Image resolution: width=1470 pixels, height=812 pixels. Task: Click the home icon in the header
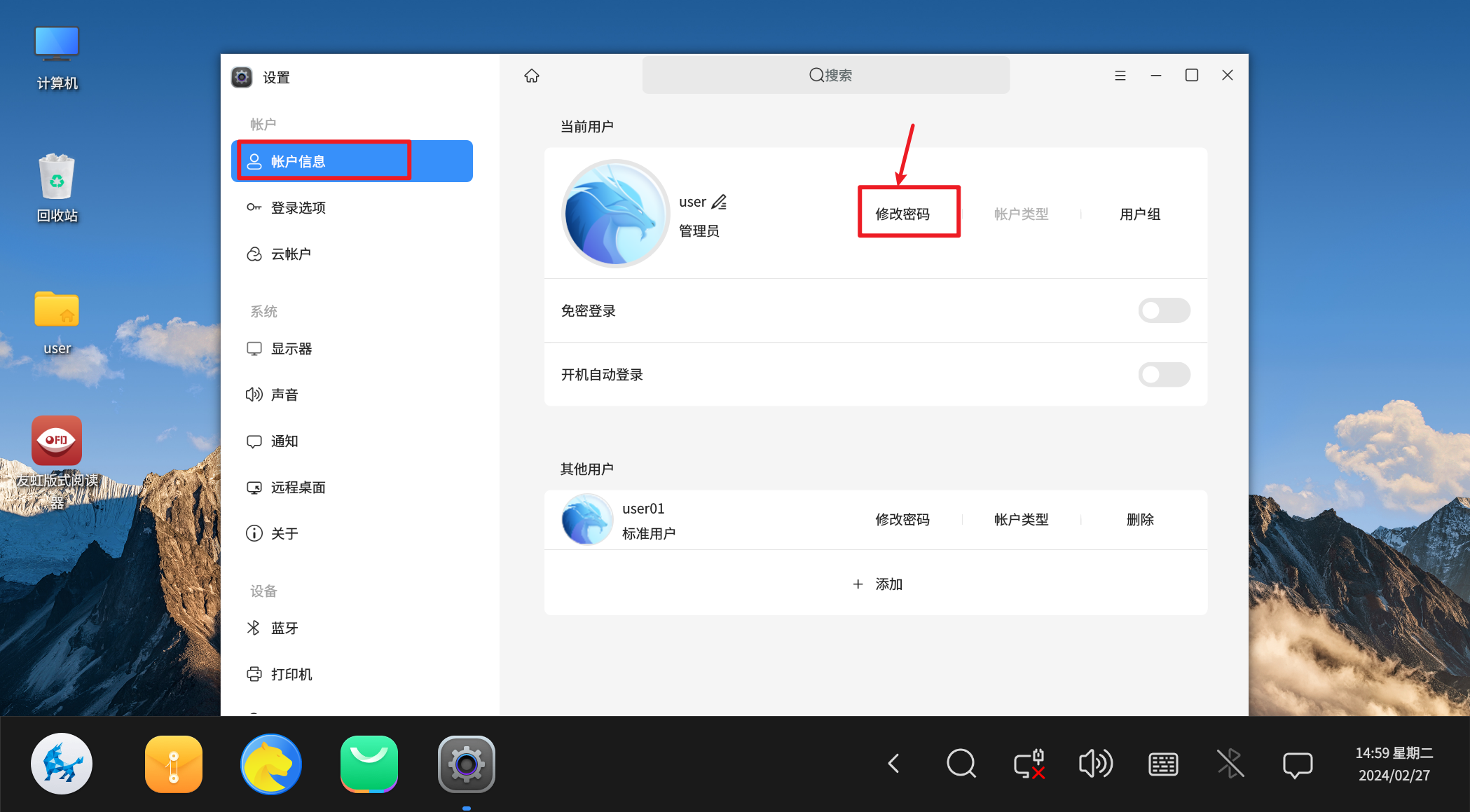[532, 76]
